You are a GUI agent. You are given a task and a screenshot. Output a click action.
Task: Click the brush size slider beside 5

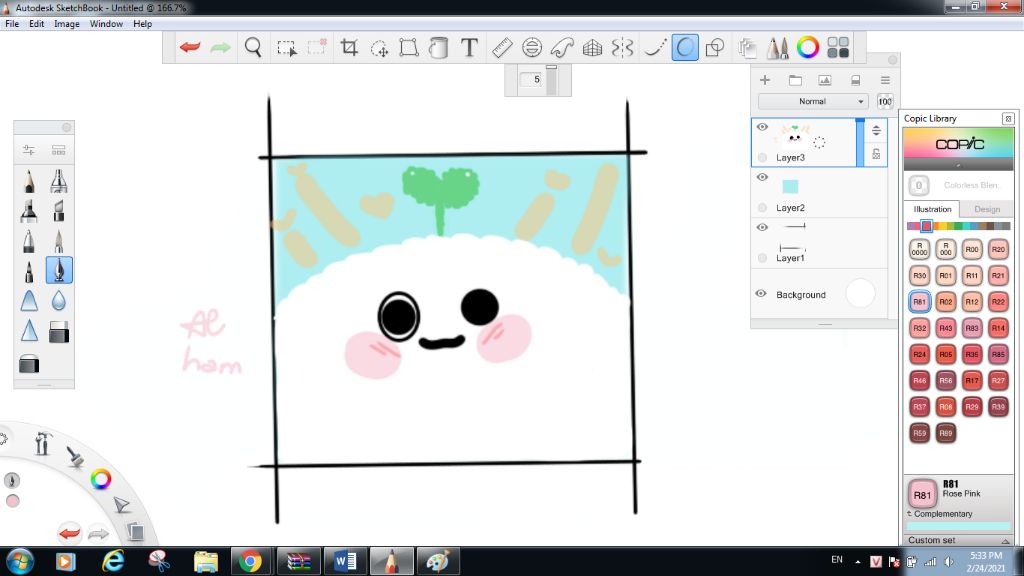(x=551, y=80)
